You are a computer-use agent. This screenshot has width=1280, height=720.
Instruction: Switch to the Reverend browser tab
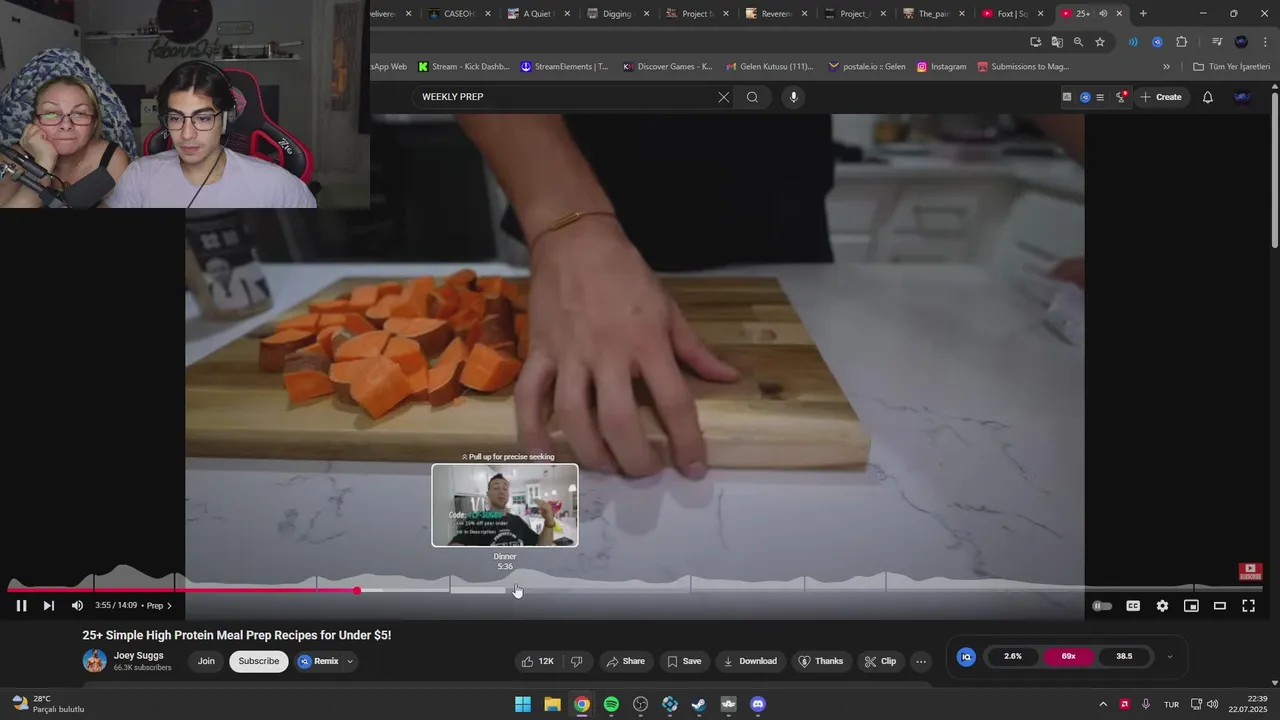776,14
